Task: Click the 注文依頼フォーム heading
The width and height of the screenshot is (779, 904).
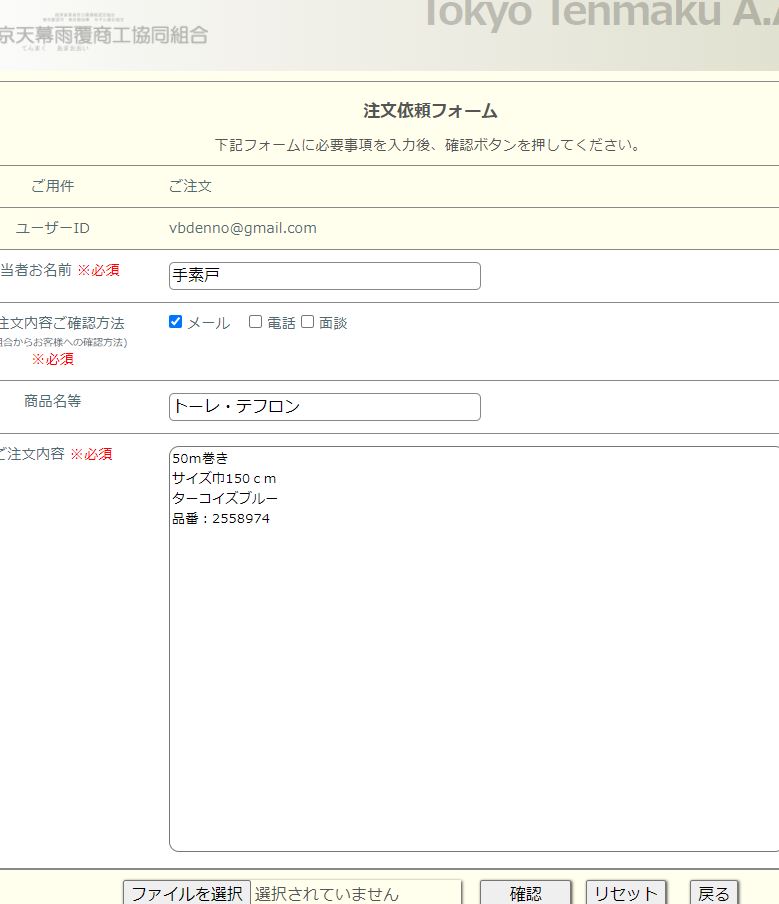Action: click(x=430, y=111)
